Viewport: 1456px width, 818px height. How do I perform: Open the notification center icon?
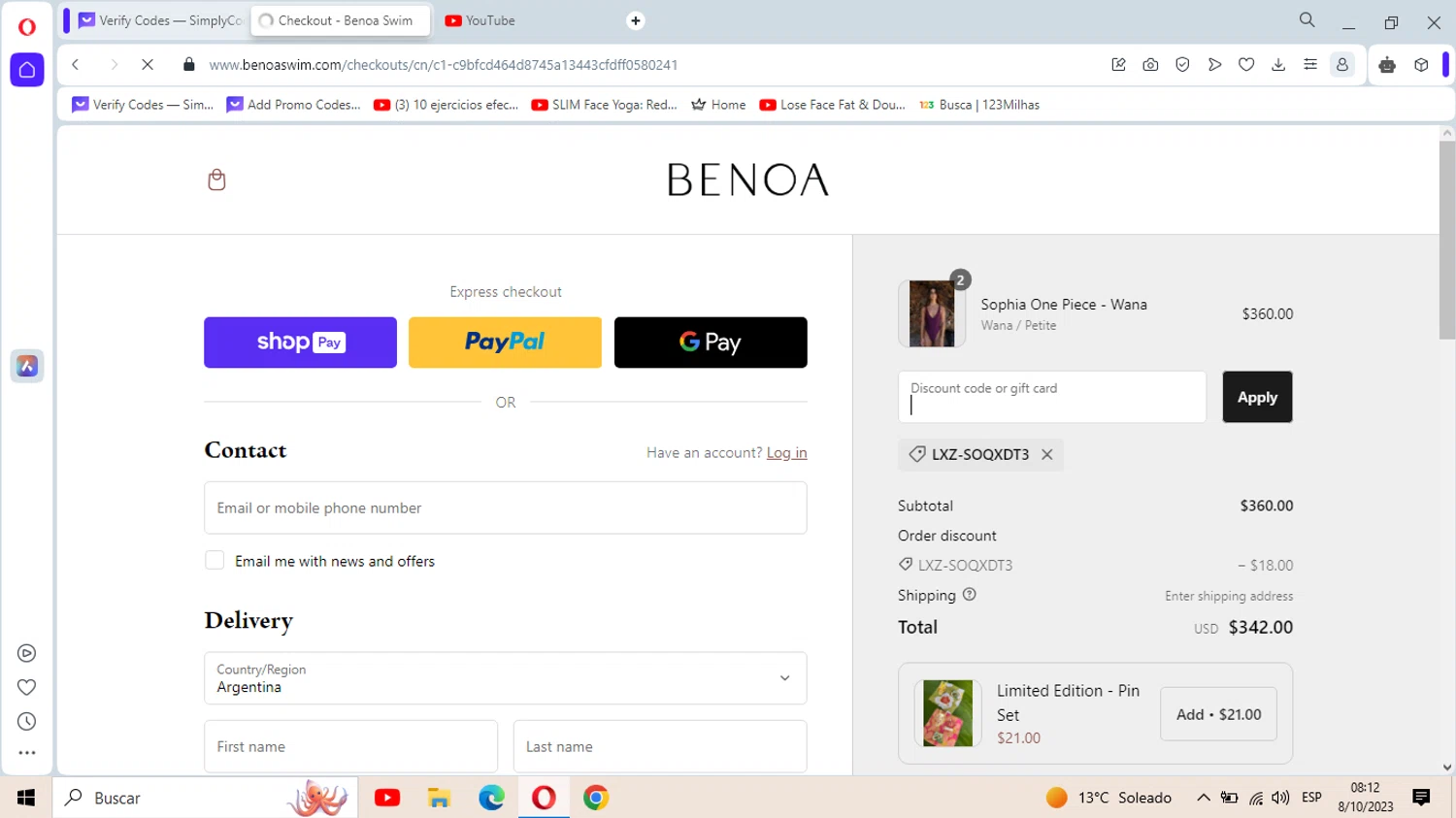pos(1421,798)
